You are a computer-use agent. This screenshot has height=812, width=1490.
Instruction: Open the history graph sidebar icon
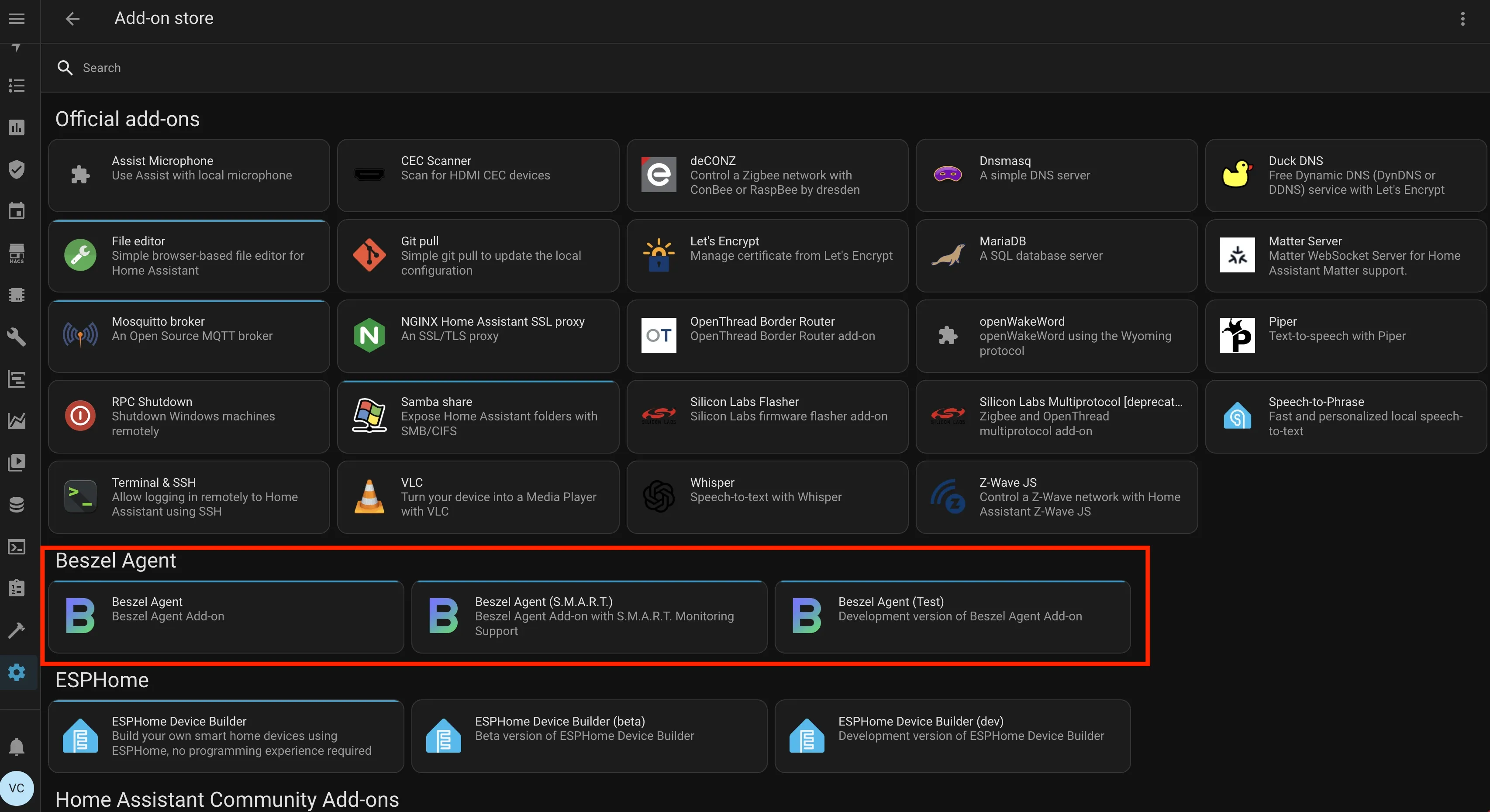coord(17,420)
